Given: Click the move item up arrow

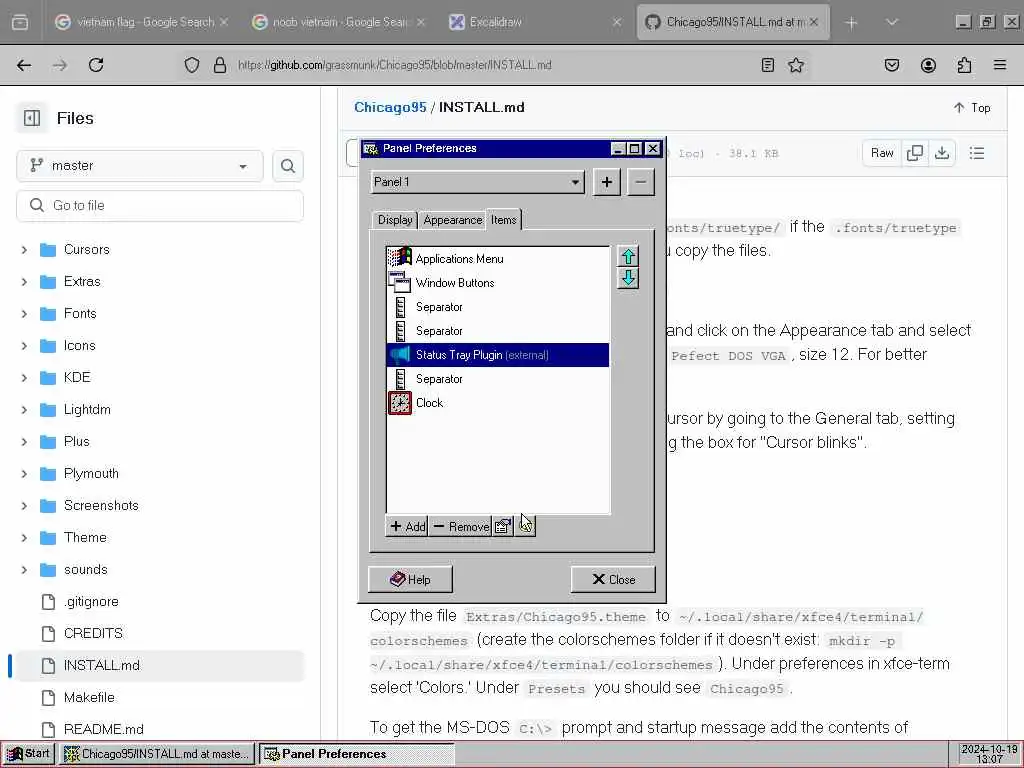Looking at the screenshot, I should click(x=628, y=256).
